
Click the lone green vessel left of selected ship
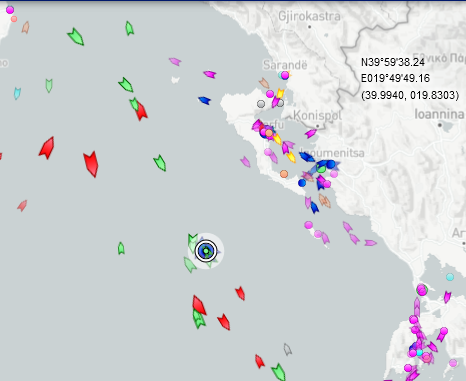coord(121,248)
